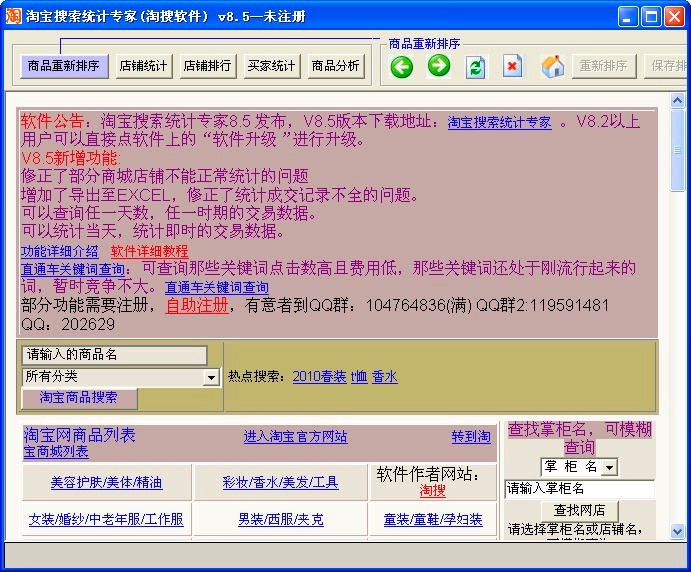Click the 自助注册 link
This screenshot has height=572, width=691.
tap(197, 305)
